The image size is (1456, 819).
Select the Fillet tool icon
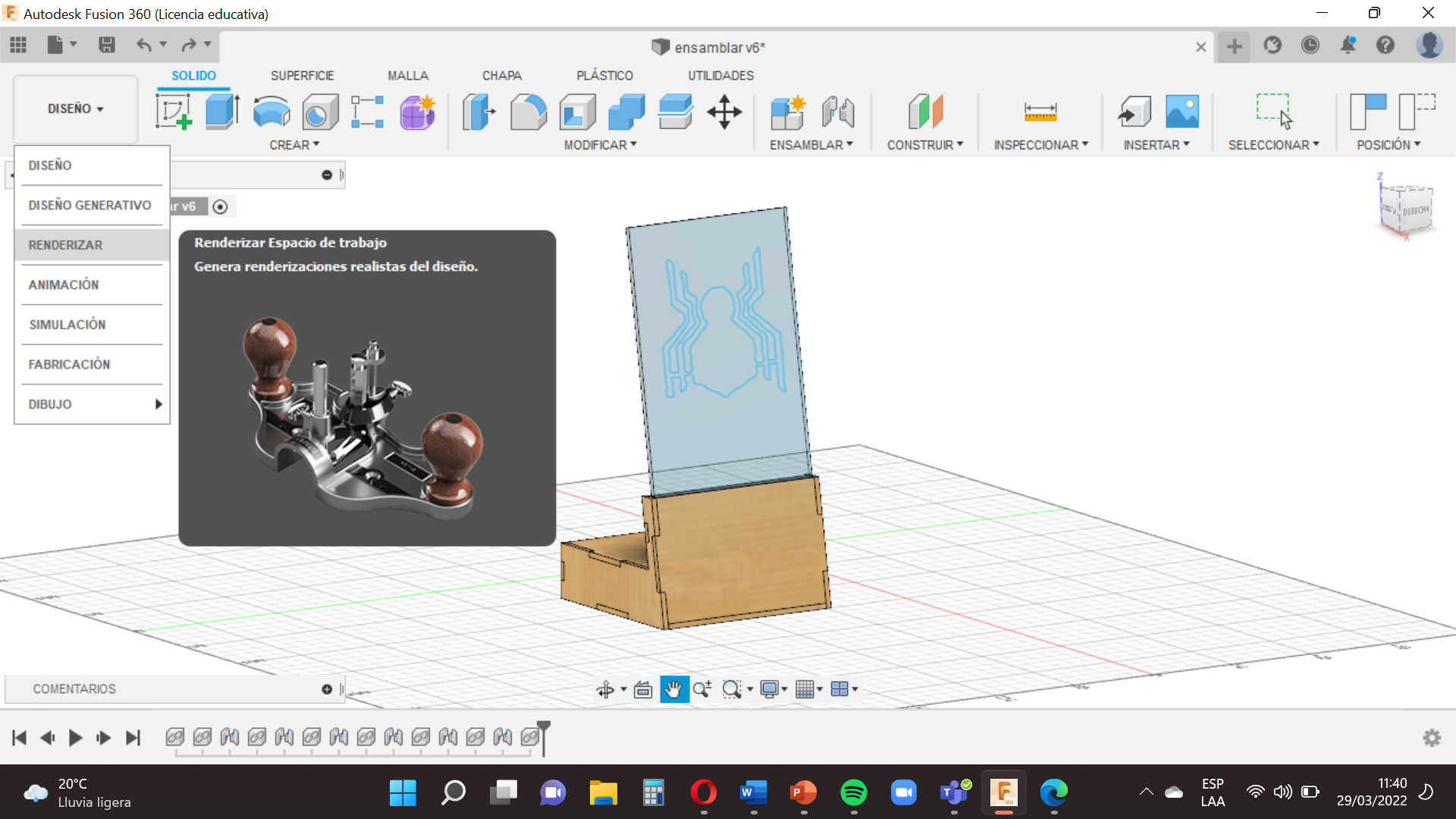528,112
